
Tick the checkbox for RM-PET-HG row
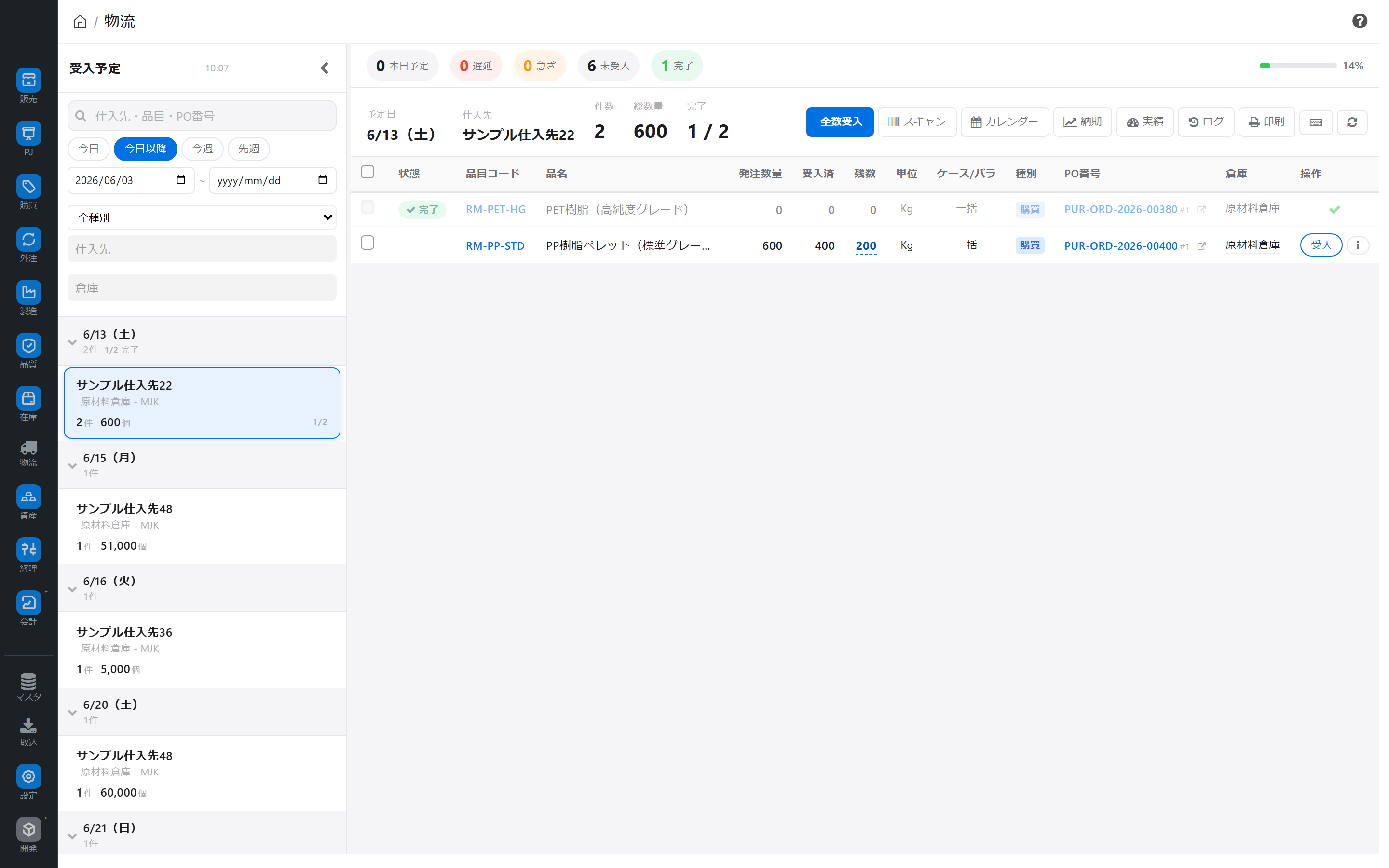pos(368,207)
